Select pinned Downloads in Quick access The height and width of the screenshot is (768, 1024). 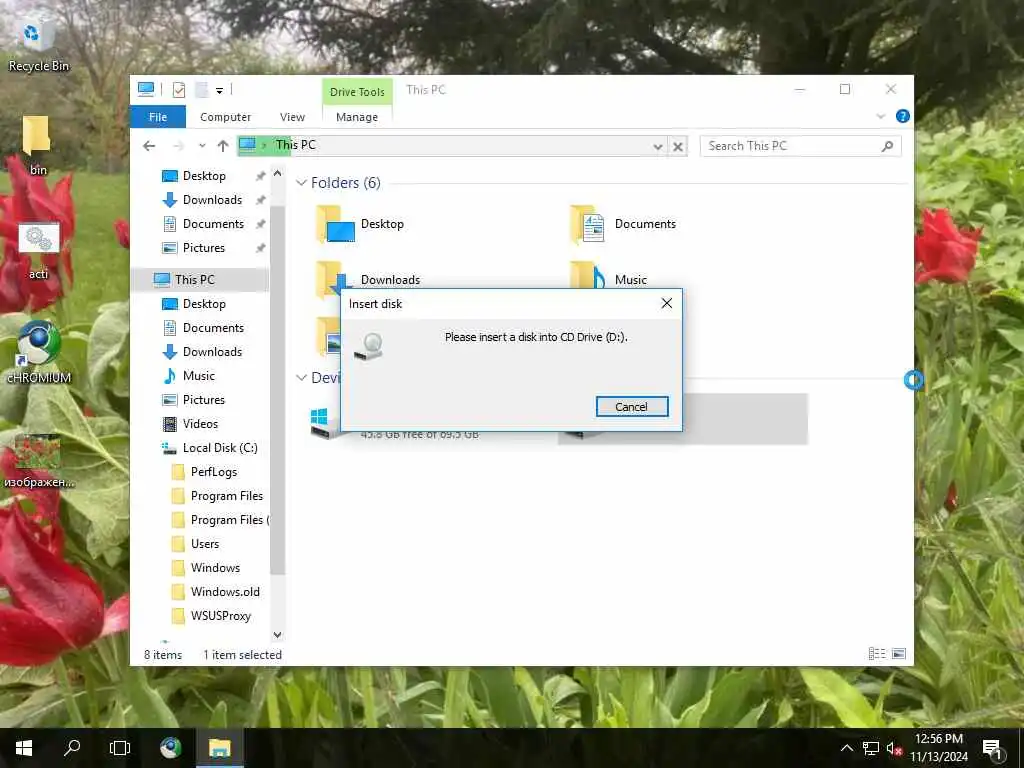212,200
